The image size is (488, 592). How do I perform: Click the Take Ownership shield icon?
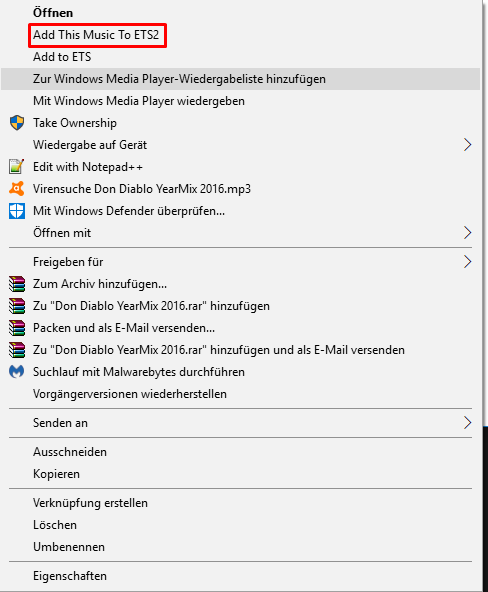pyautogui.click(x=17, y=123)
